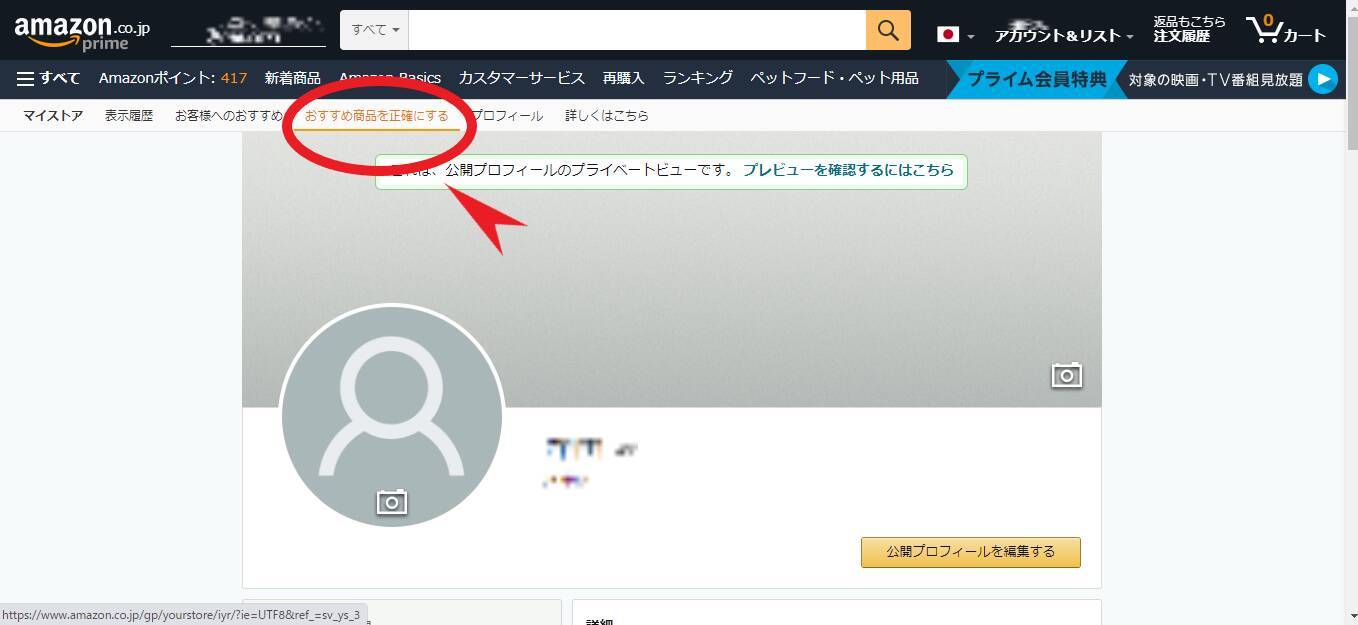Click the orange search magnifier button
The width and height of the screenshot is (1358, 625).
pyautogui.click(x=888, y=30)
